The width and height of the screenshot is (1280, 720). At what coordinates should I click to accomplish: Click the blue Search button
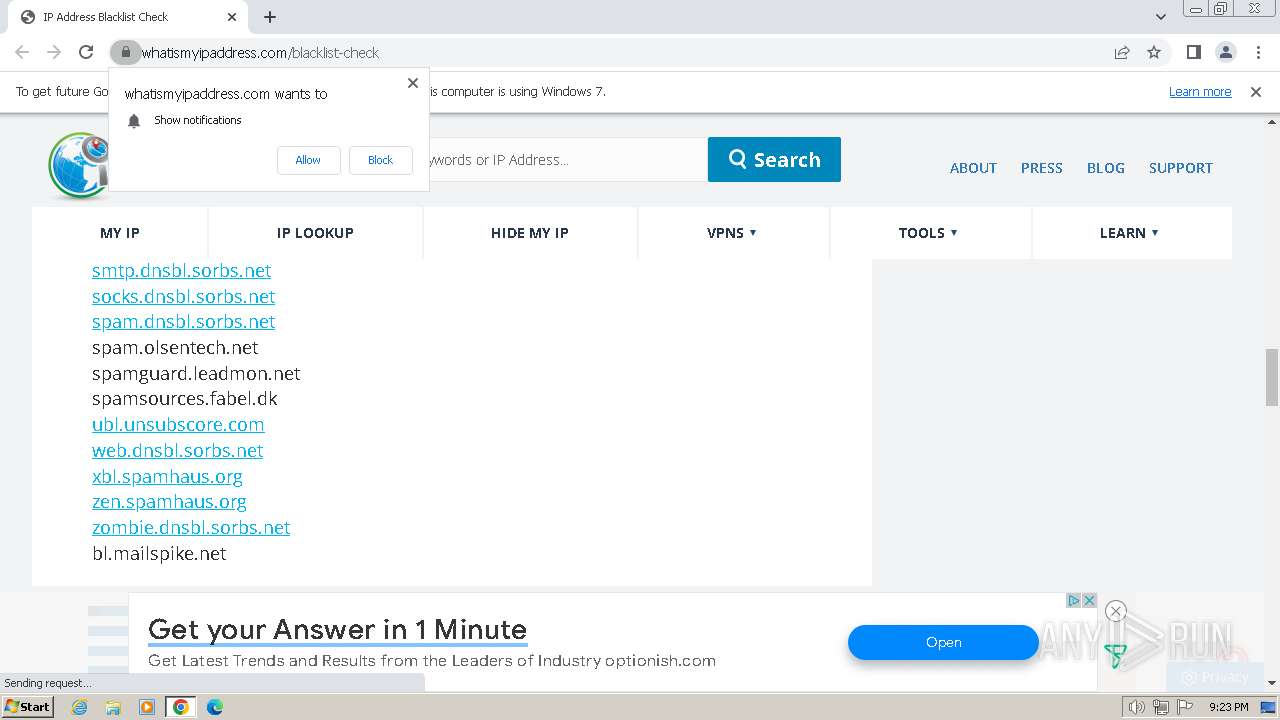point(774,160)
